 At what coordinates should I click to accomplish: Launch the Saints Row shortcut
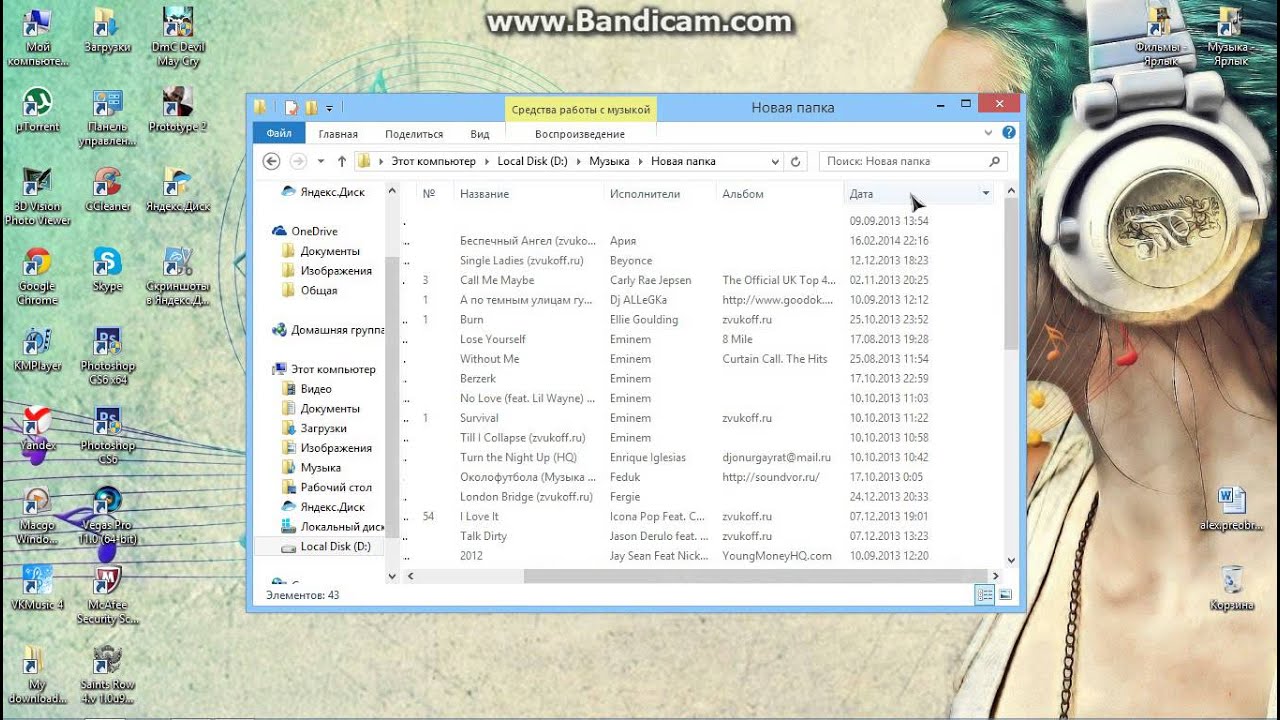(x=107, y=675)
